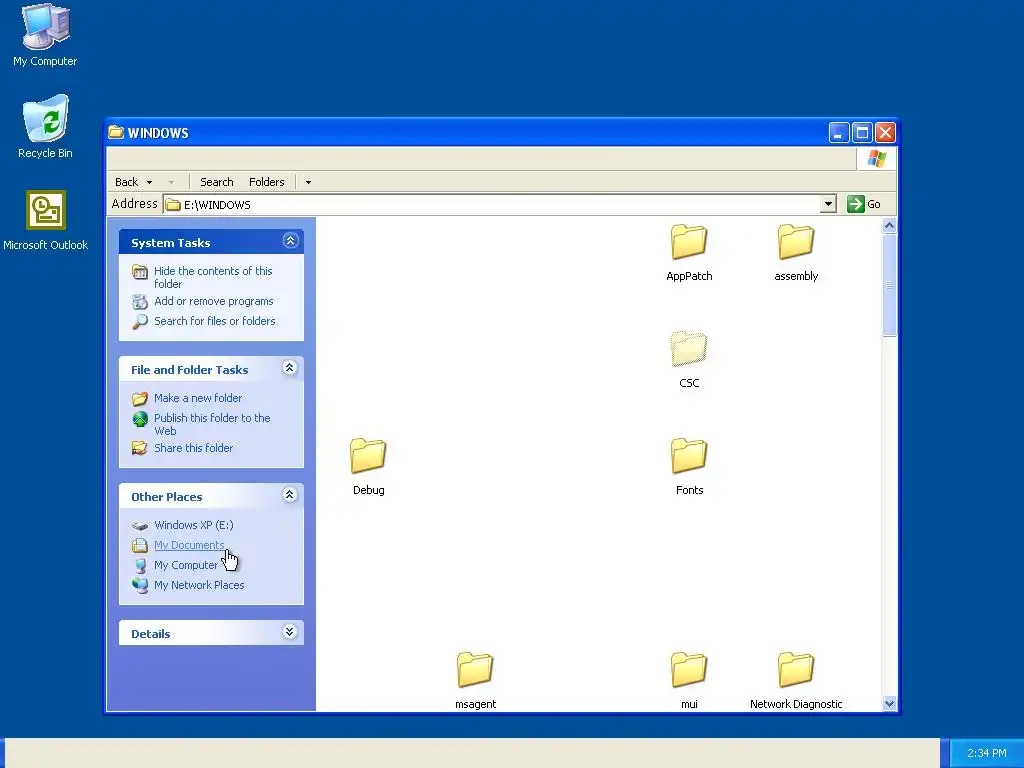Select the CSC folder icon
The width and height of the screenshot is (1024, 768).
689,349
